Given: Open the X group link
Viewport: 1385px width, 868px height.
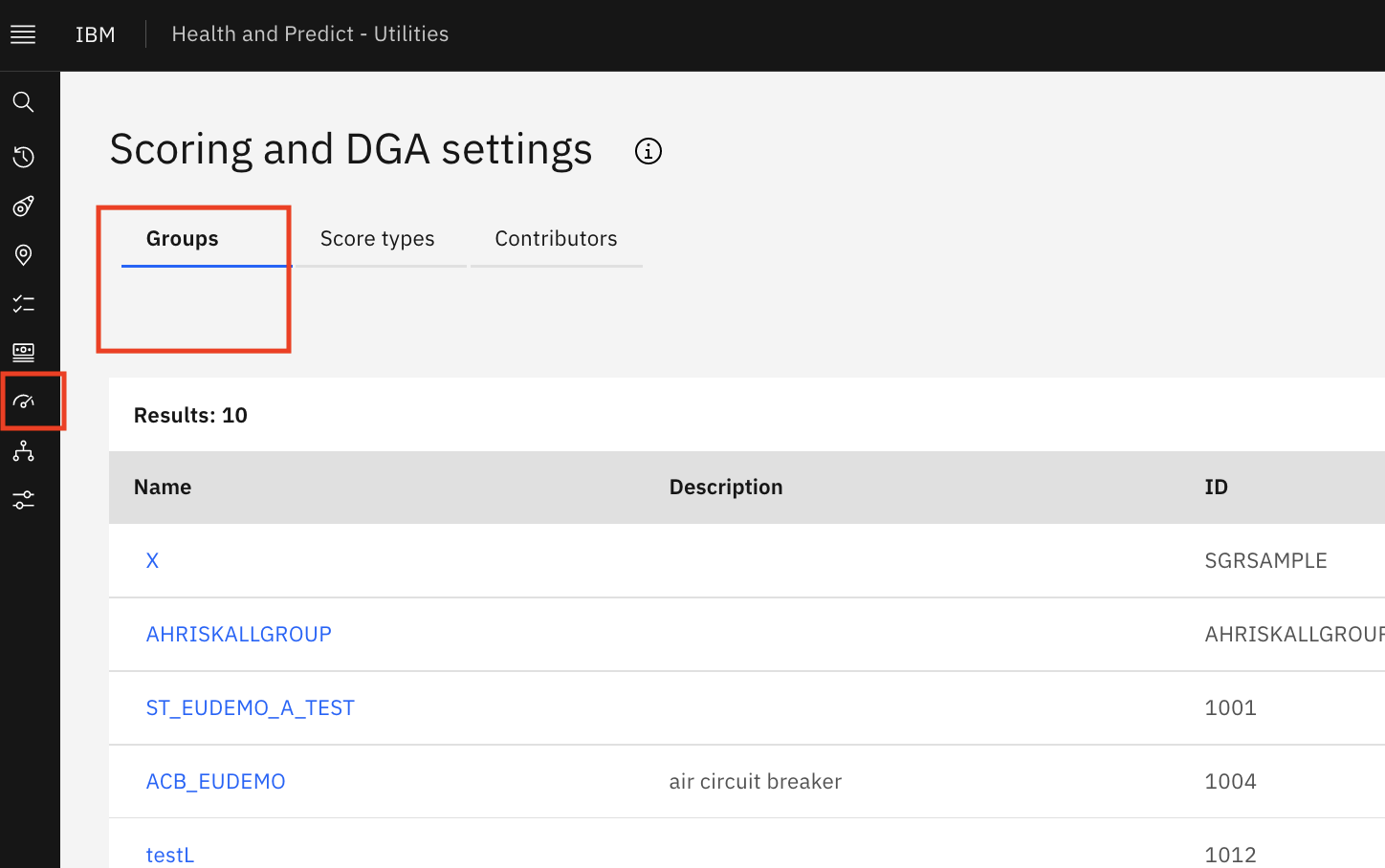Looking at the screenshot, I should point(152,561).
